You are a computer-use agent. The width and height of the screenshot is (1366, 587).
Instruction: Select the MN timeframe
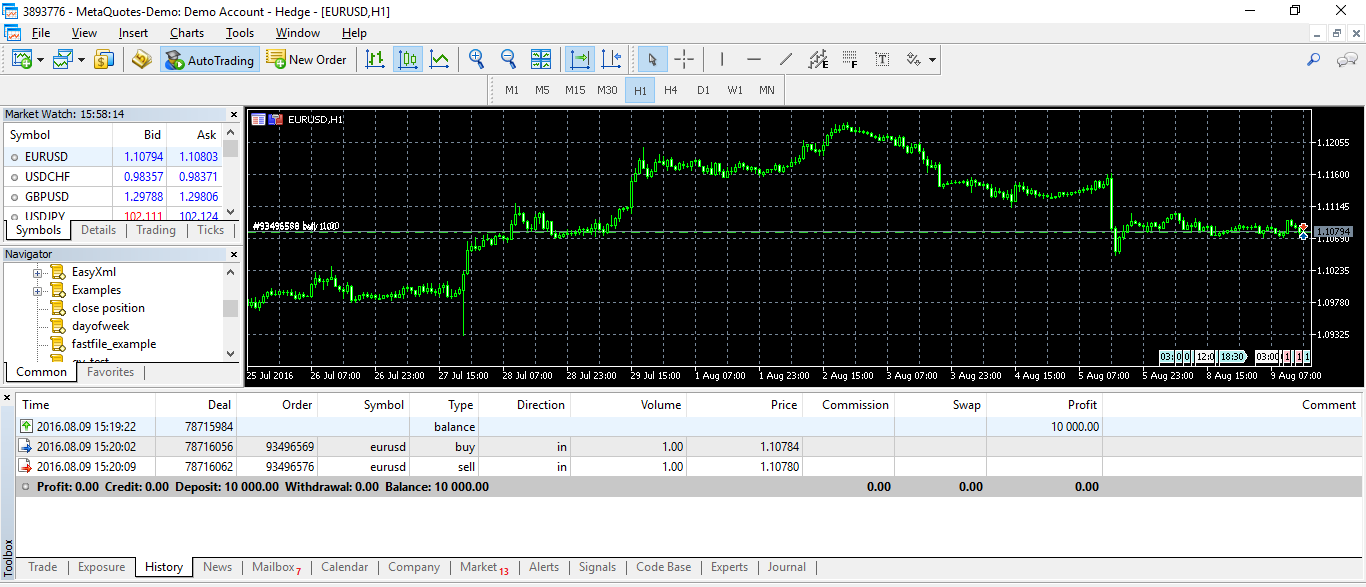point(767,90)
